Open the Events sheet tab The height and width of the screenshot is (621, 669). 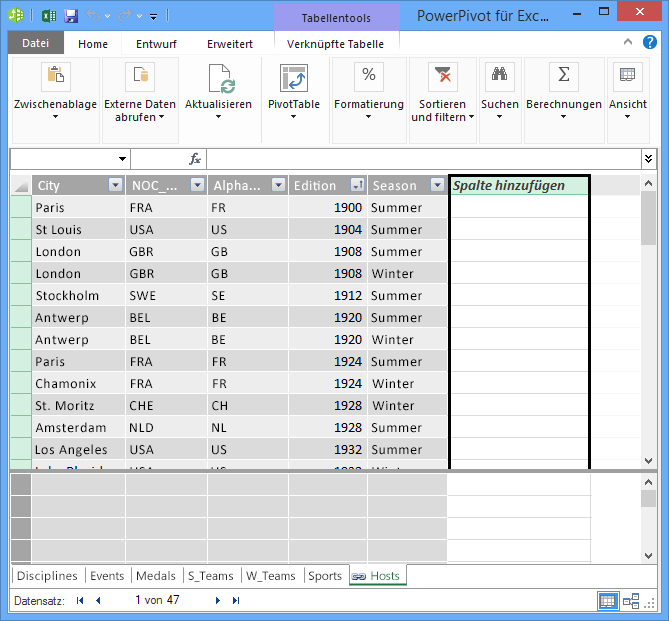click(107, 576)
